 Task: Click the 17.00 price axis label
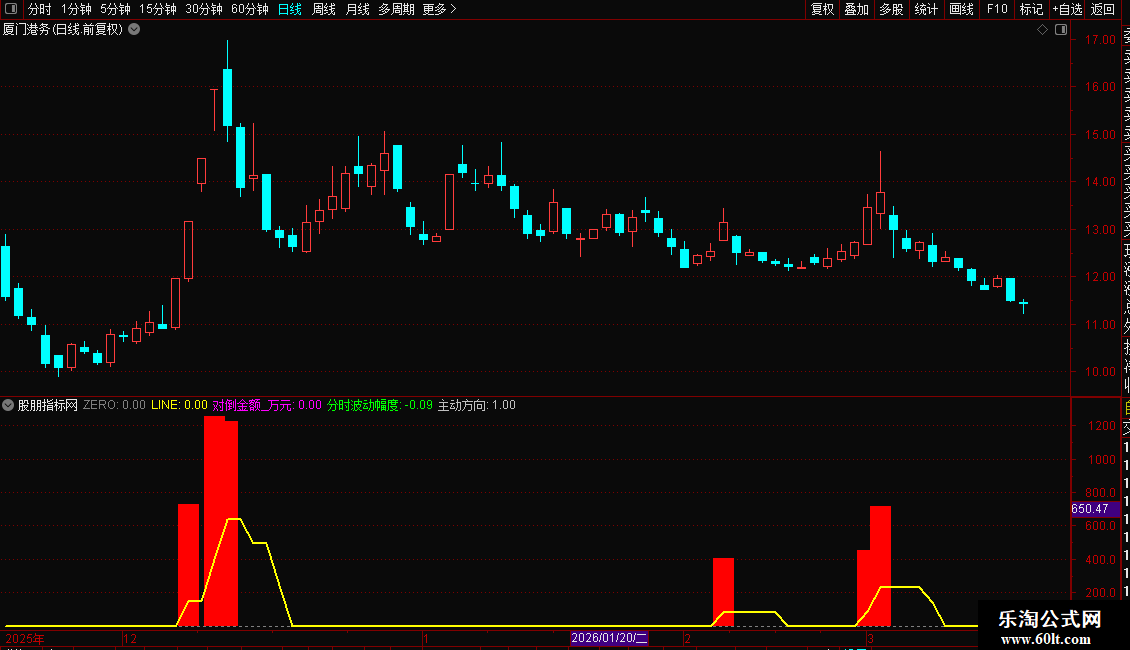(x=1100, y=40)
